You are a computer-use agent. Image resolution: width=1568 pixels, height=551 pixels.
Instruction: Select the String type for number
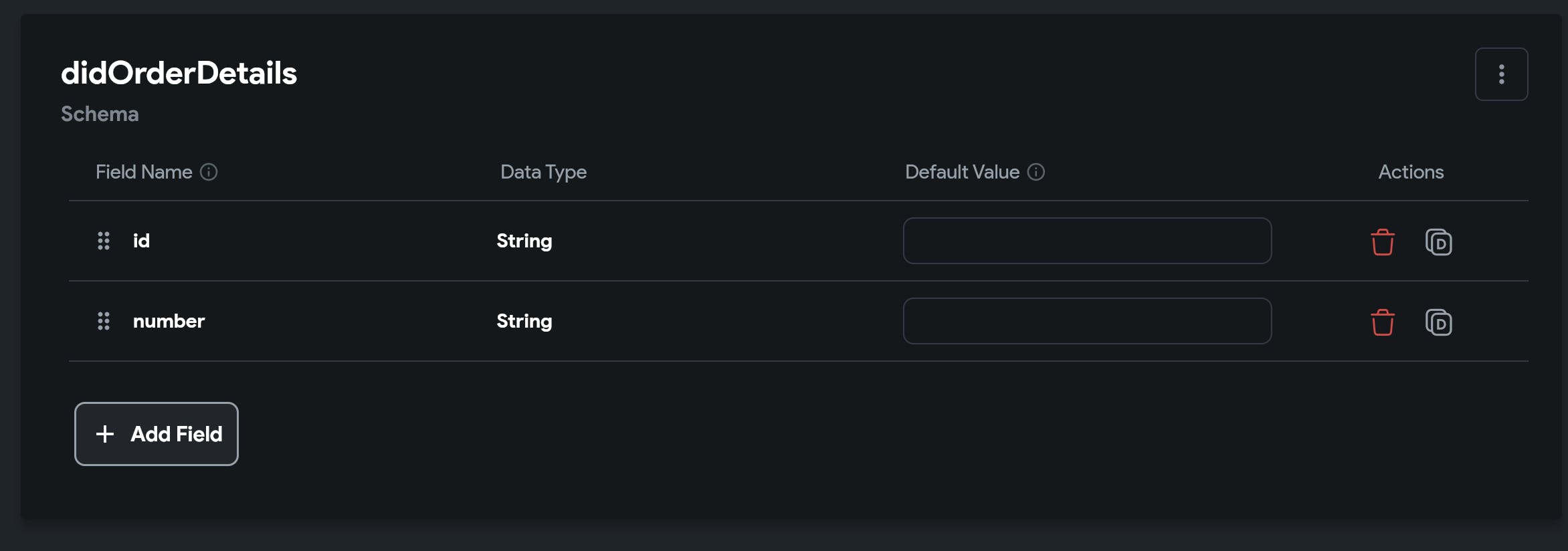coord(524,321)
